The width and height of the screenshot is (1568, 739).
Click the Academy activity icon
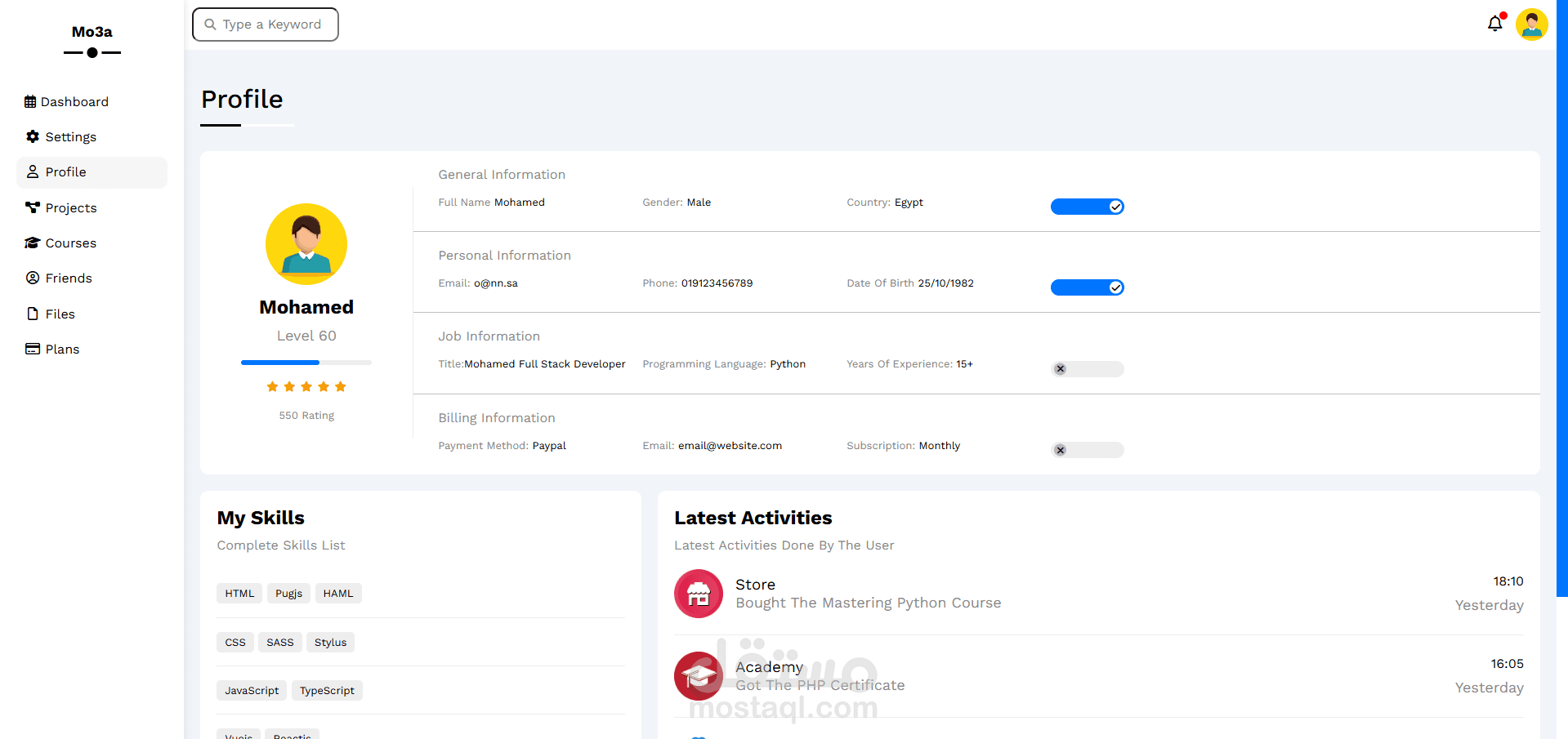pos(699,676)
